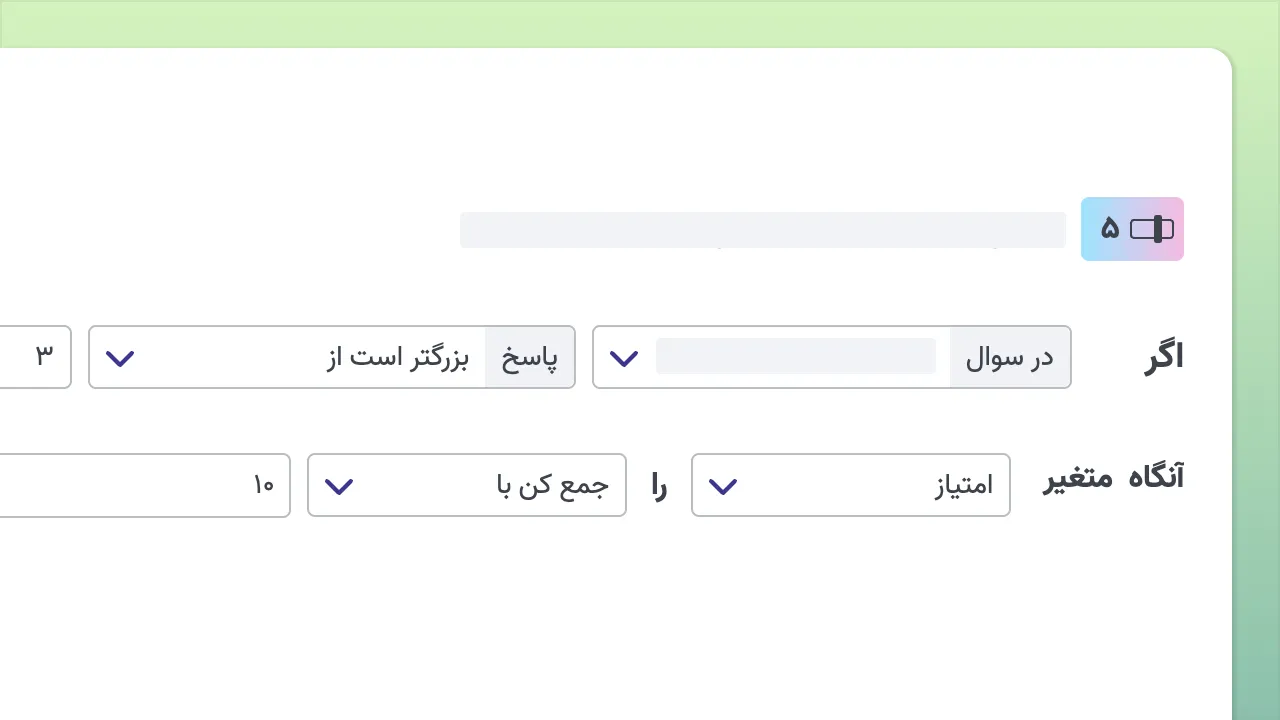Click the chevron of the در سوال dropdown

click(623, 357)
